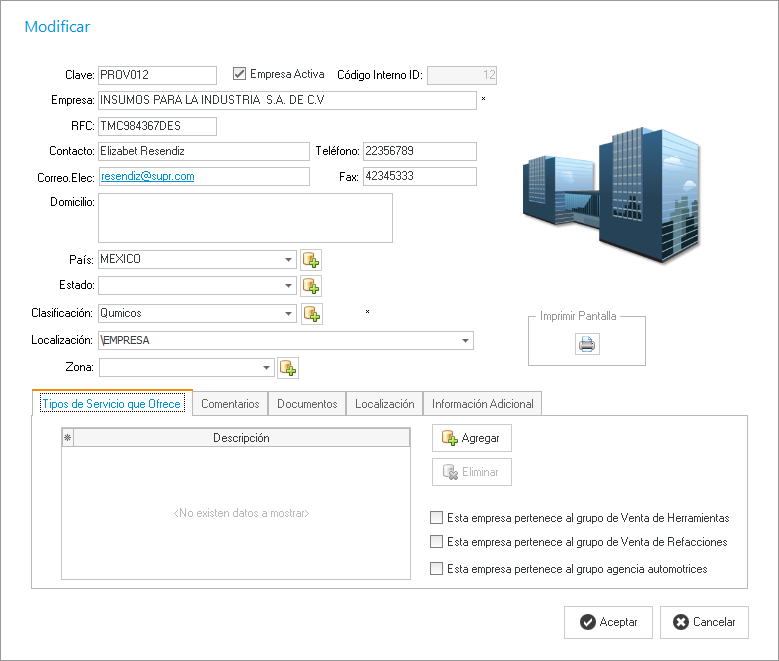779x661 pixels.
Task: Switch to the Comentarios tab
Action: point(230,404)
